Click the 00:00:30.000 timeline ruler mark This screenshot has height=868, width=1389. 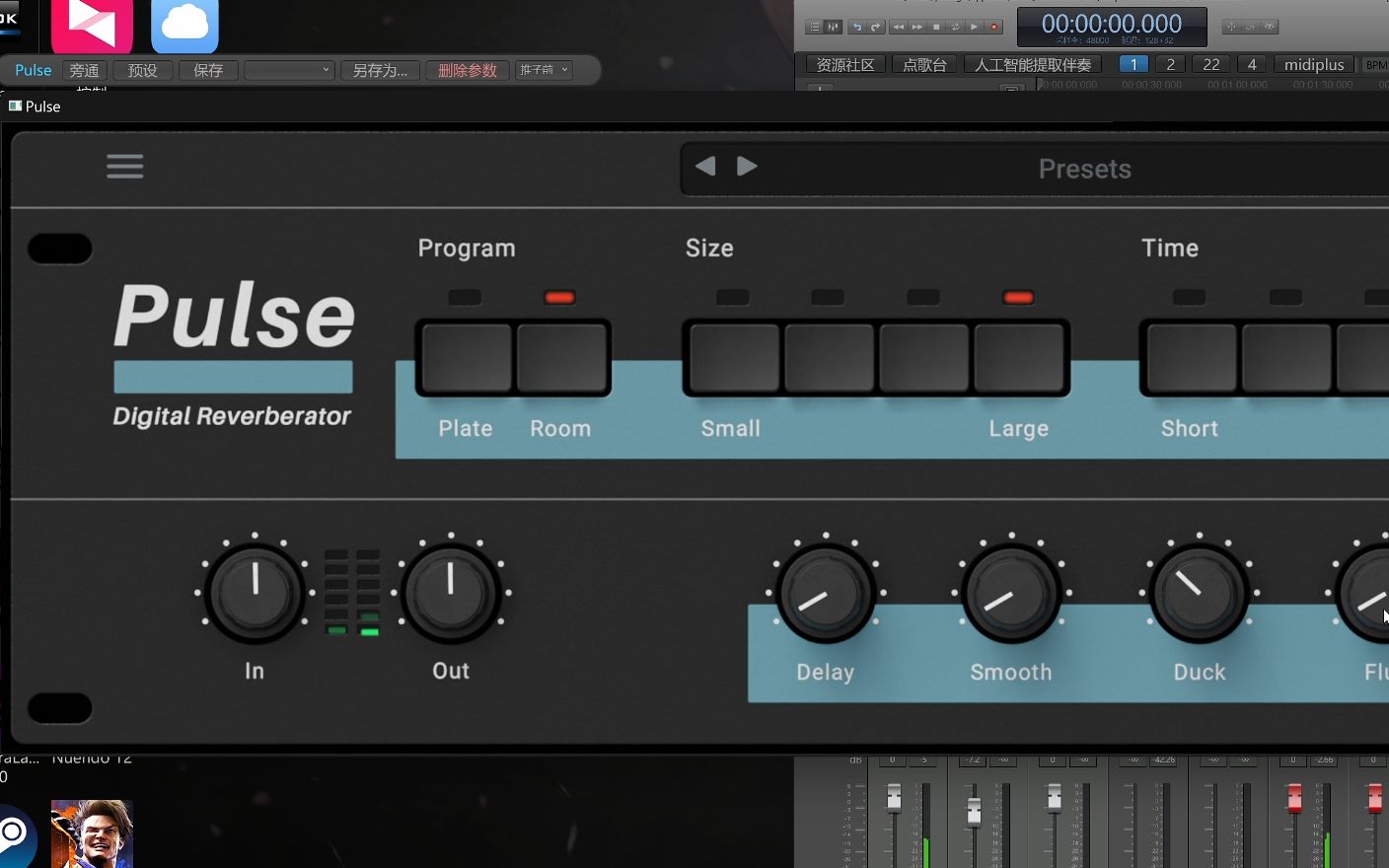[x=1151, y=85]
